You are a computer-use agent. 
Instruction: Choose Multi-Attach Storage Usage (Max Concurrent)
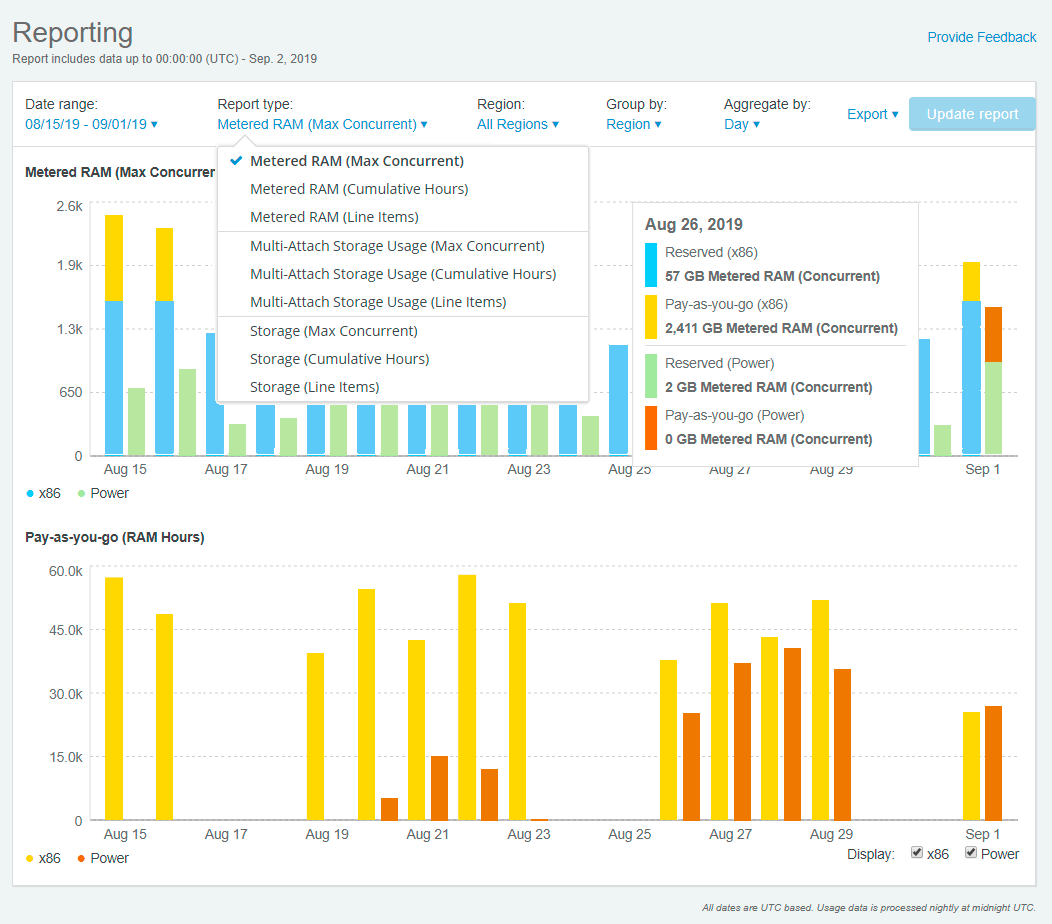coord(398,245)
